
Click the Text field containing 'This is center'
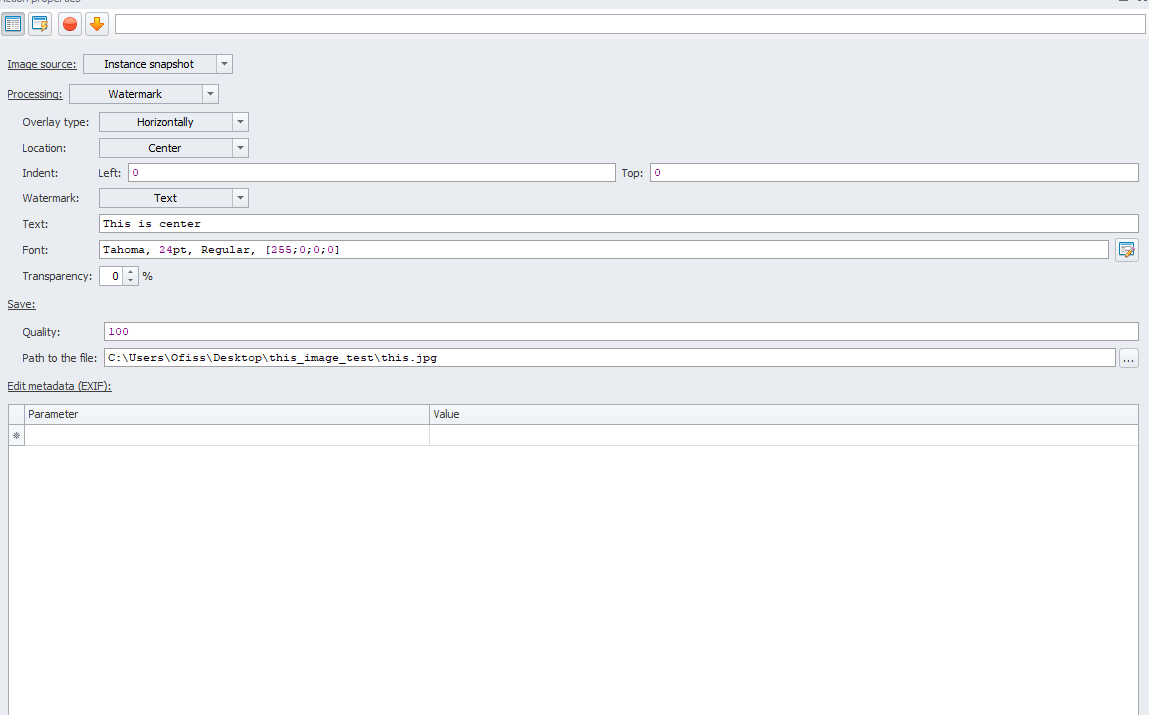pos(618,224)
